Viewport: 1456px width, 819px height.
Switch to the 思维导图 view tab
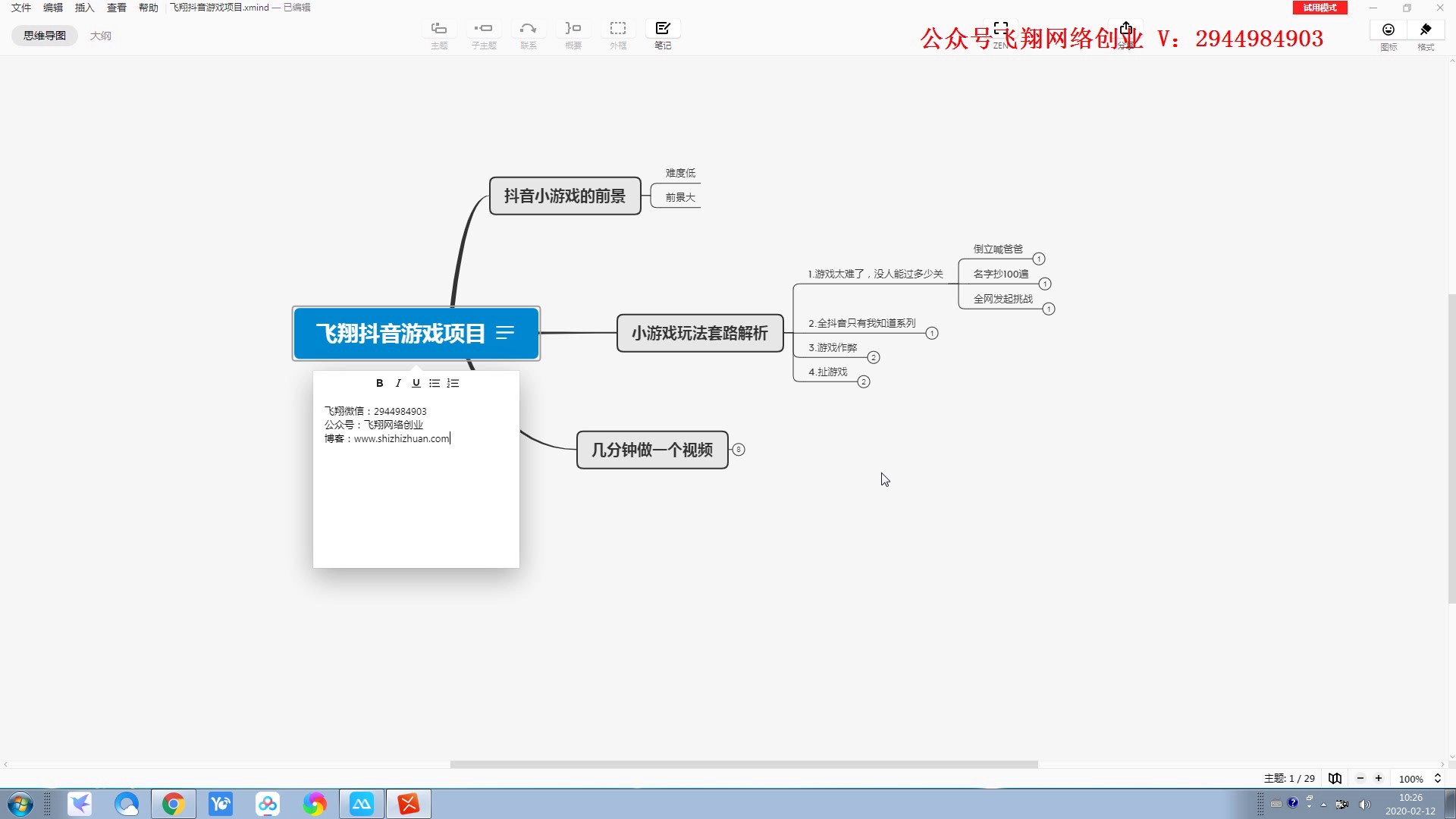[x=45, y=36]
